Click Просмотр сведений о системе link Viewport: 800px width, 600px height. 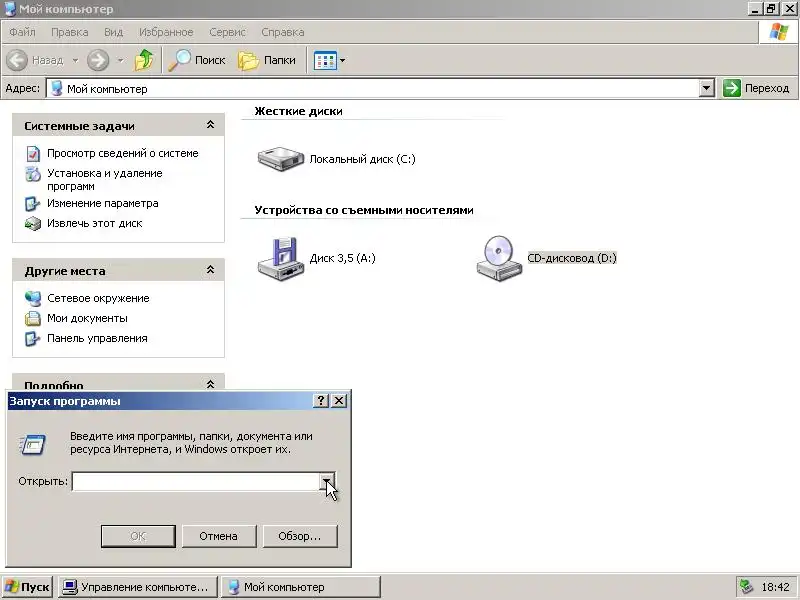(x=123, y=153)
